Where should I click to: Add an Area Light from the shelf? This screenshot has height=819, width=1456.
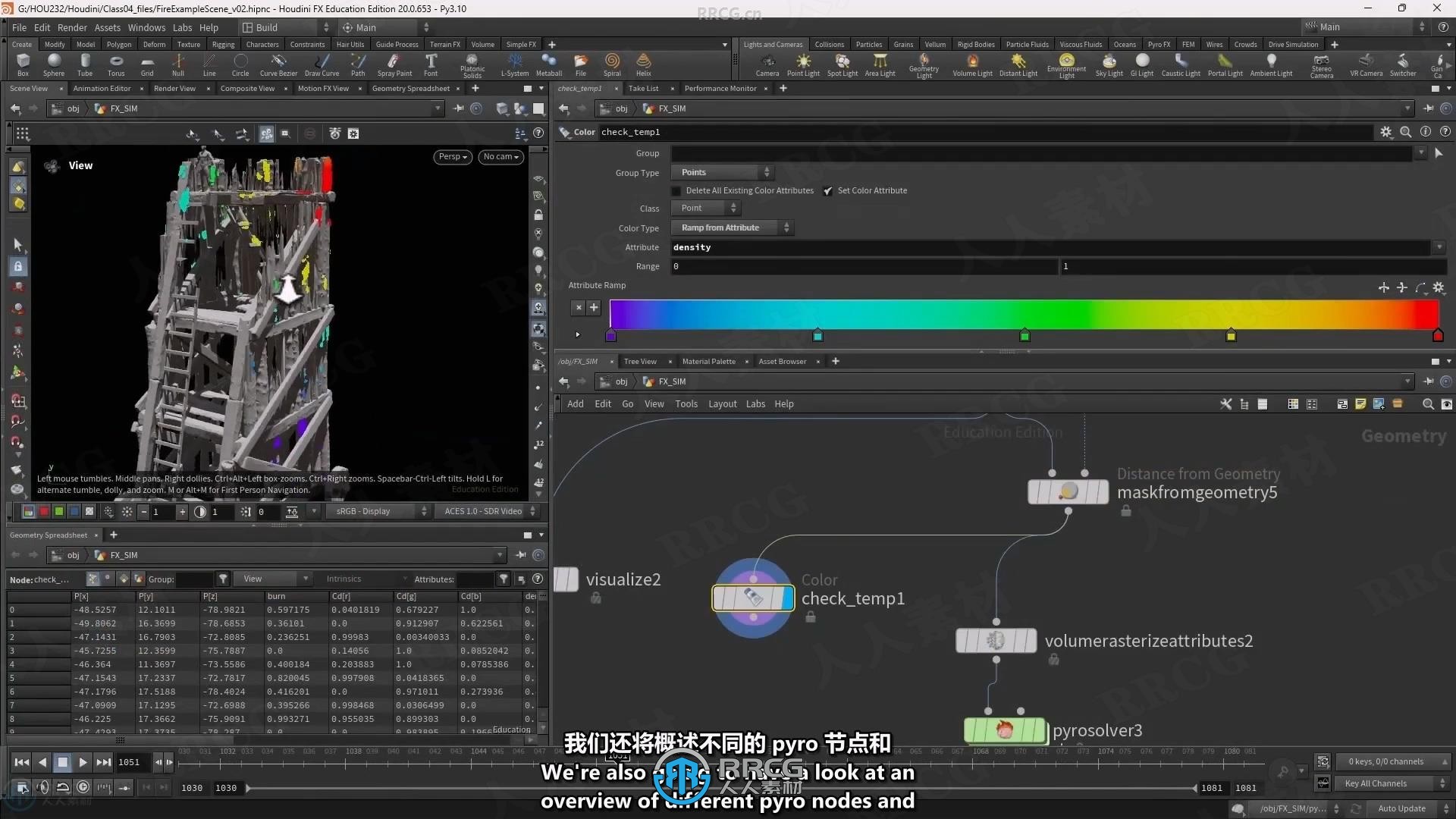coord(880,65)
